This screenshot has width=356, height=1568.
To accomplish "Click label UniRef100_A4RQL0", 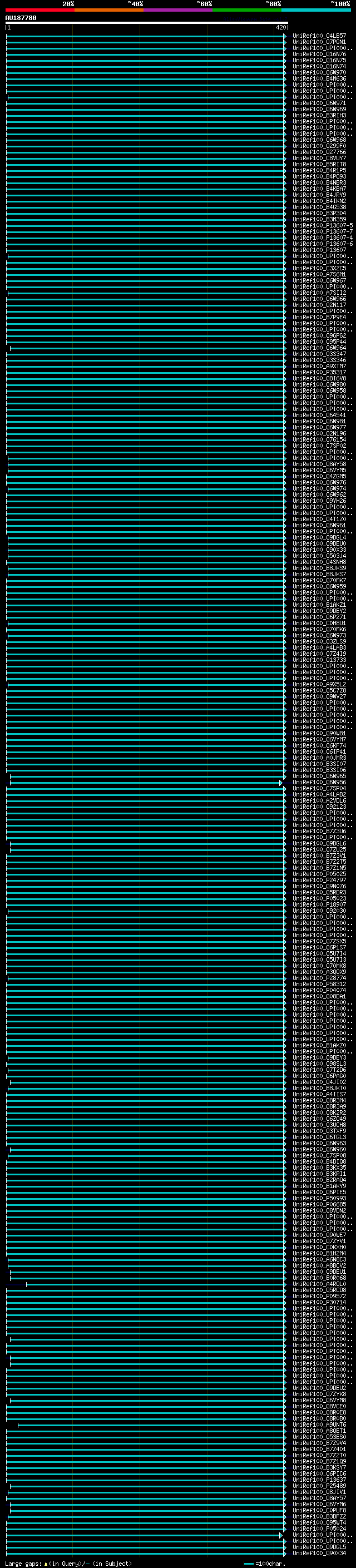I will coord(319,1284).
